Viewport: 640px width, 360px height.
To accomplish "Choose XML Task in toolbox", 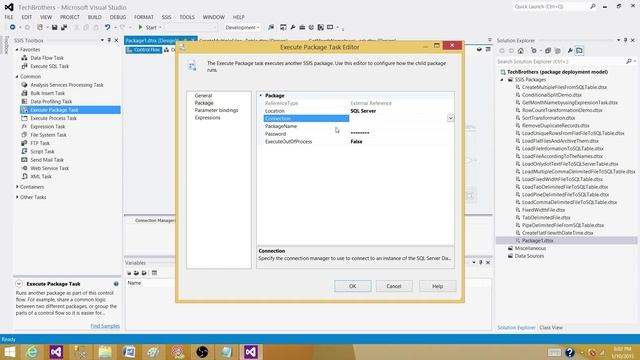I will (x=41, y=176).
